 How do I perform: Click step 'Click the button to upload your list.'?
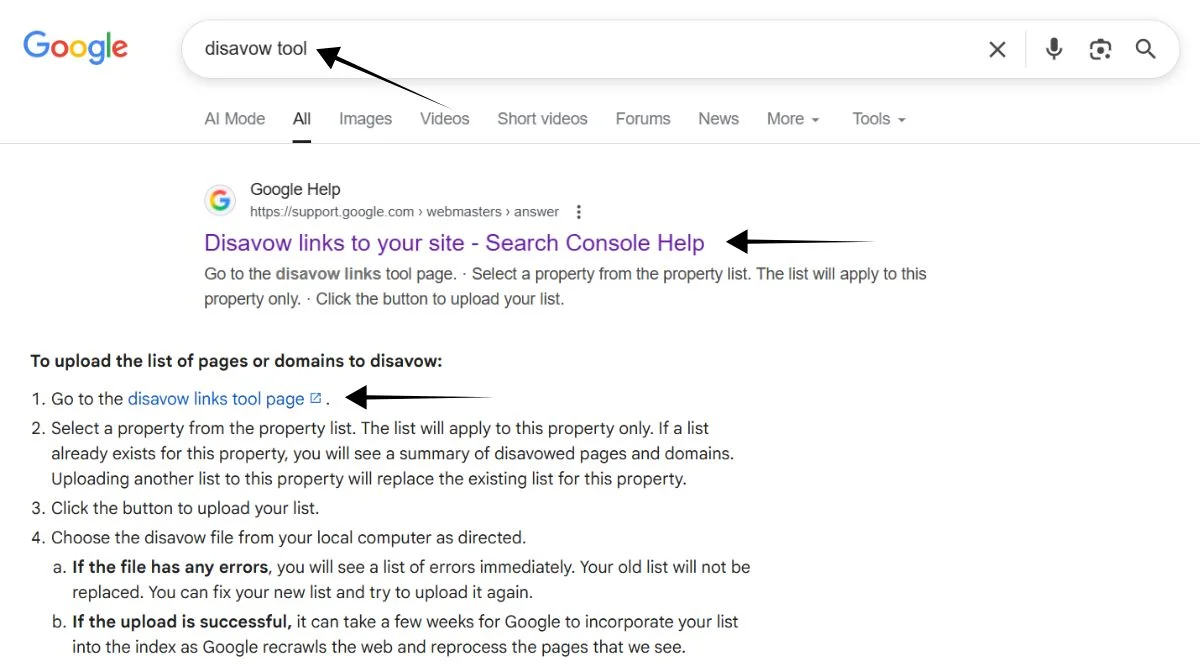point(185,507)
